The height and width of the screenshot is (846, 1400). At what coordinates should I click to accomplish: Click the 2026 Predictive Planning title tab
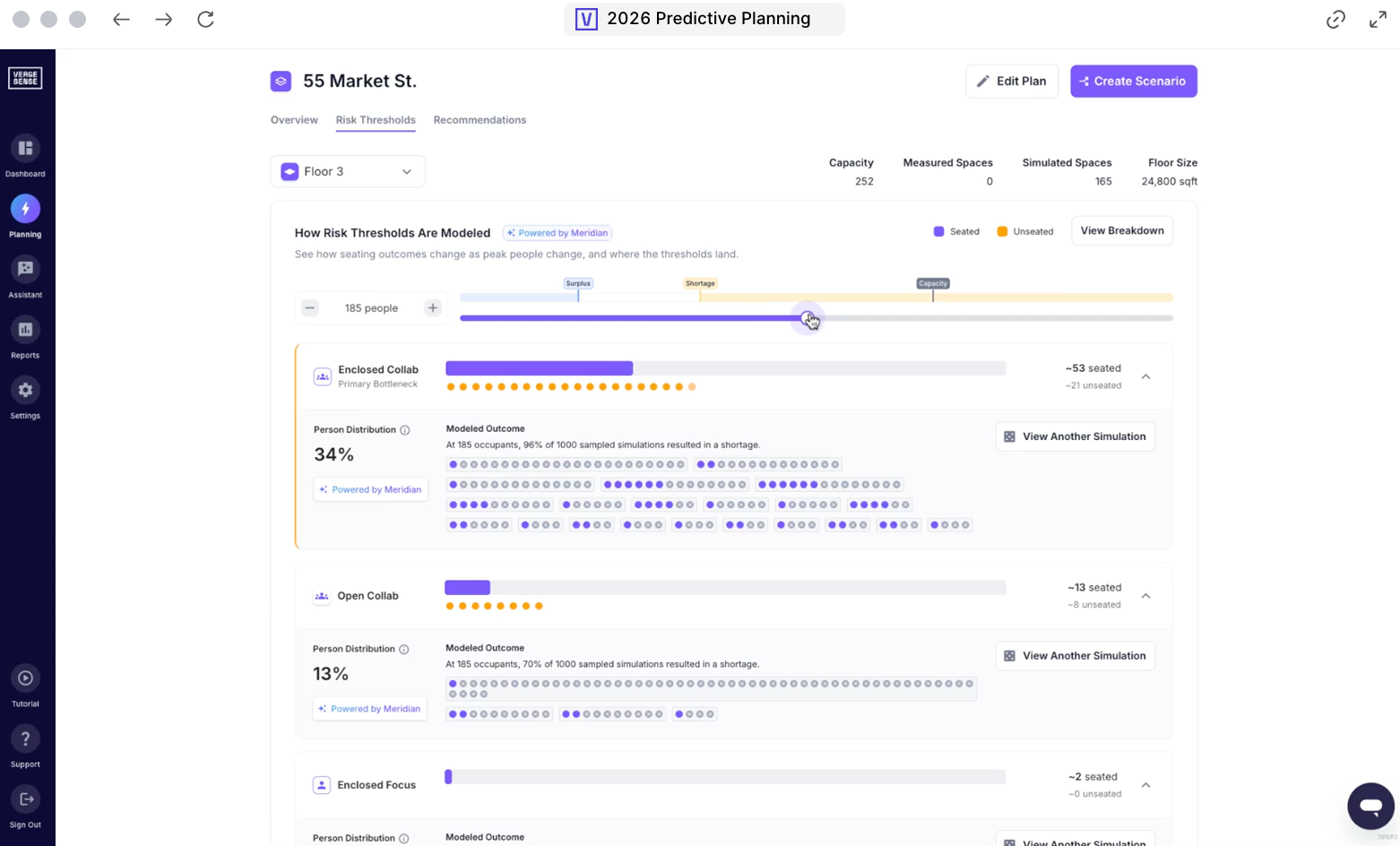(x=704, y=19)
